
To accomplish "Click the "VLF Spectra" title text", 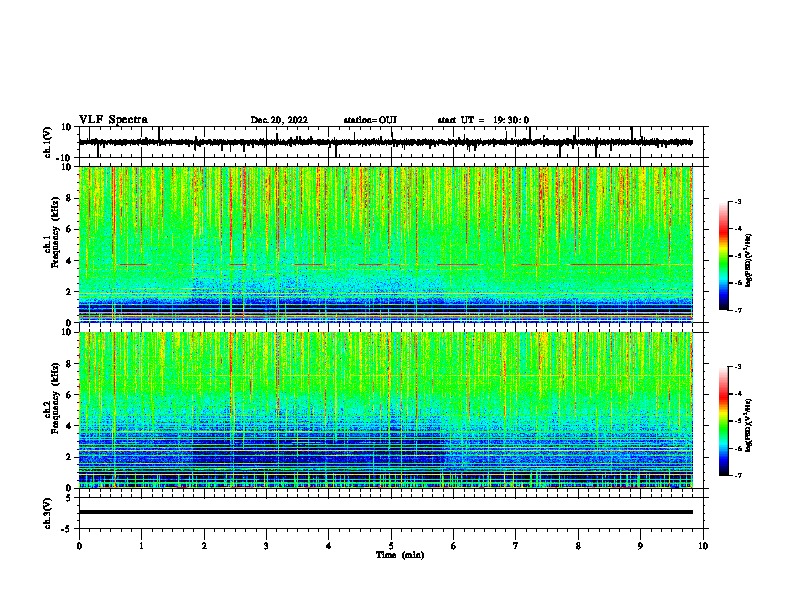I will [113, 120].
